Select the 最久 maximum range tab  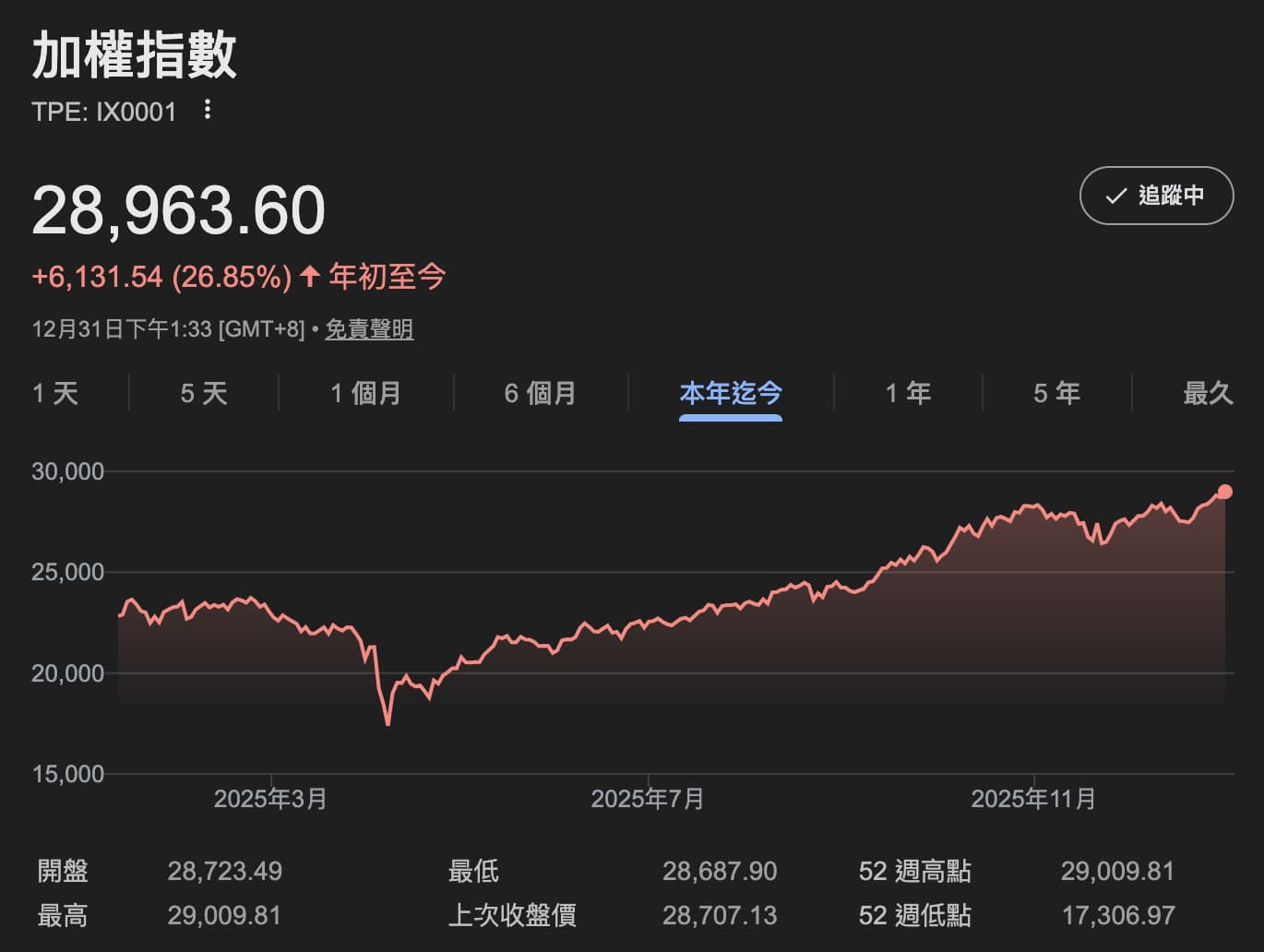1208,394
